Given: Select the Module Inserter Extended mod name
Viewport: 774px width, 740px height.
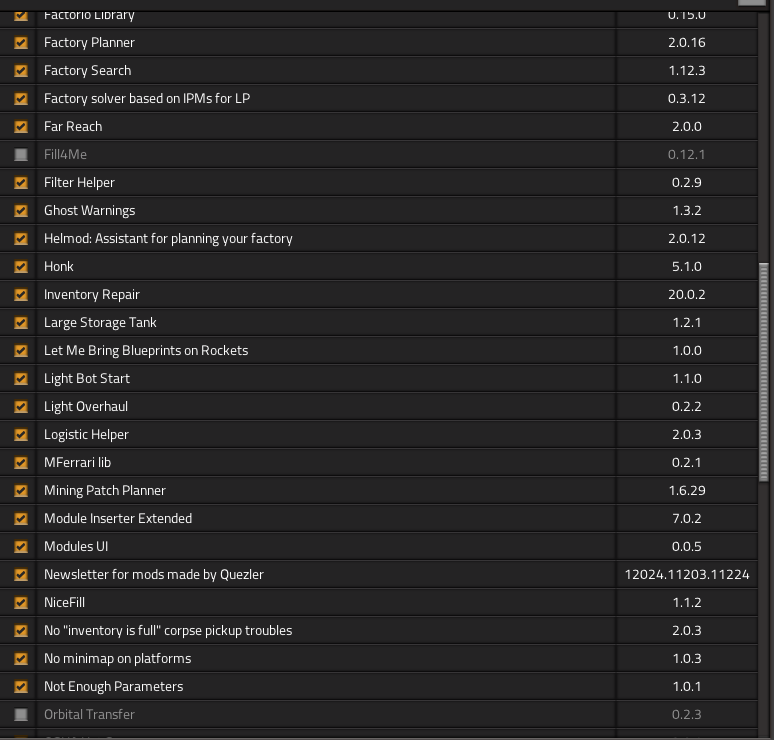Looking at the screenshot, I should 118,518.
